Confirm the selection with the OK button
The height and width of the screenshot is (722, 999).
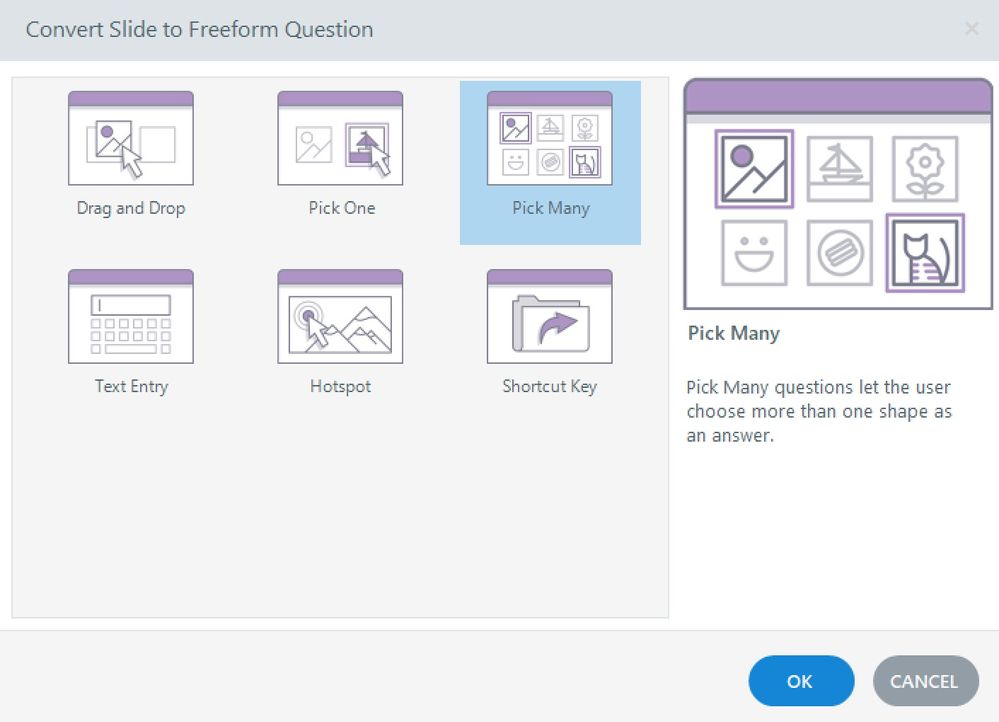[x=801, y=681]
